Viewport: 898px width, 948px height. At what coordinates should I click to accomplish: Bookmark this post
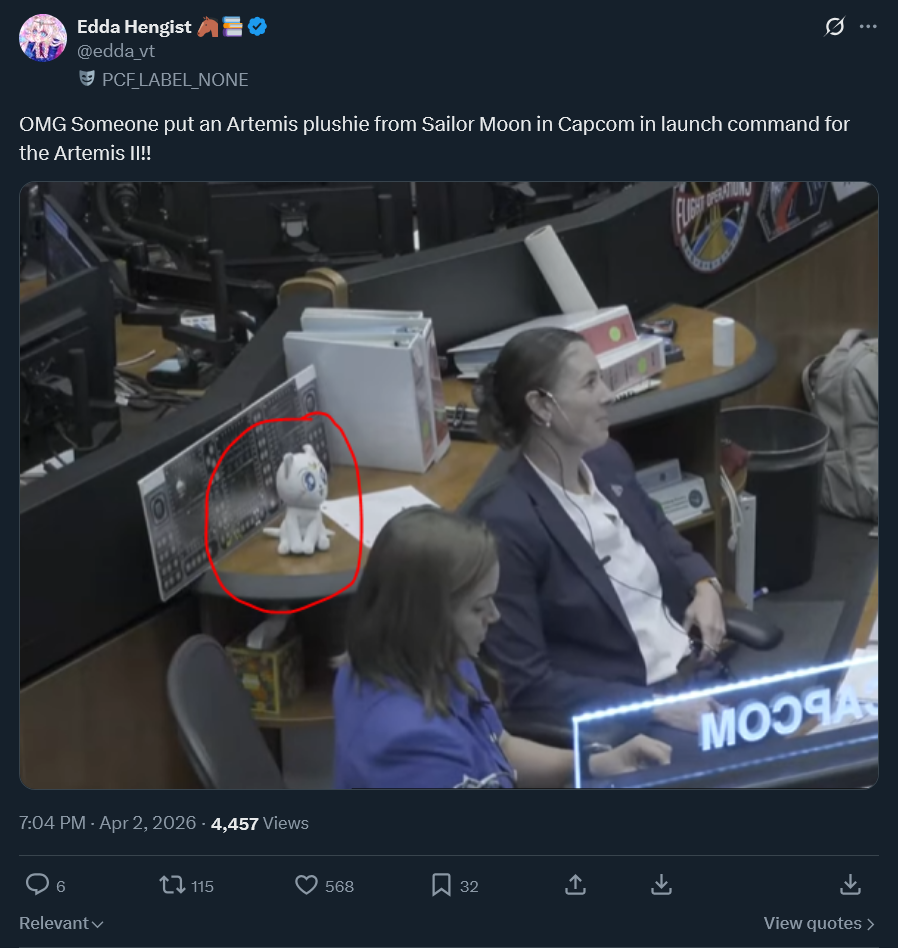tap(441, 885)
